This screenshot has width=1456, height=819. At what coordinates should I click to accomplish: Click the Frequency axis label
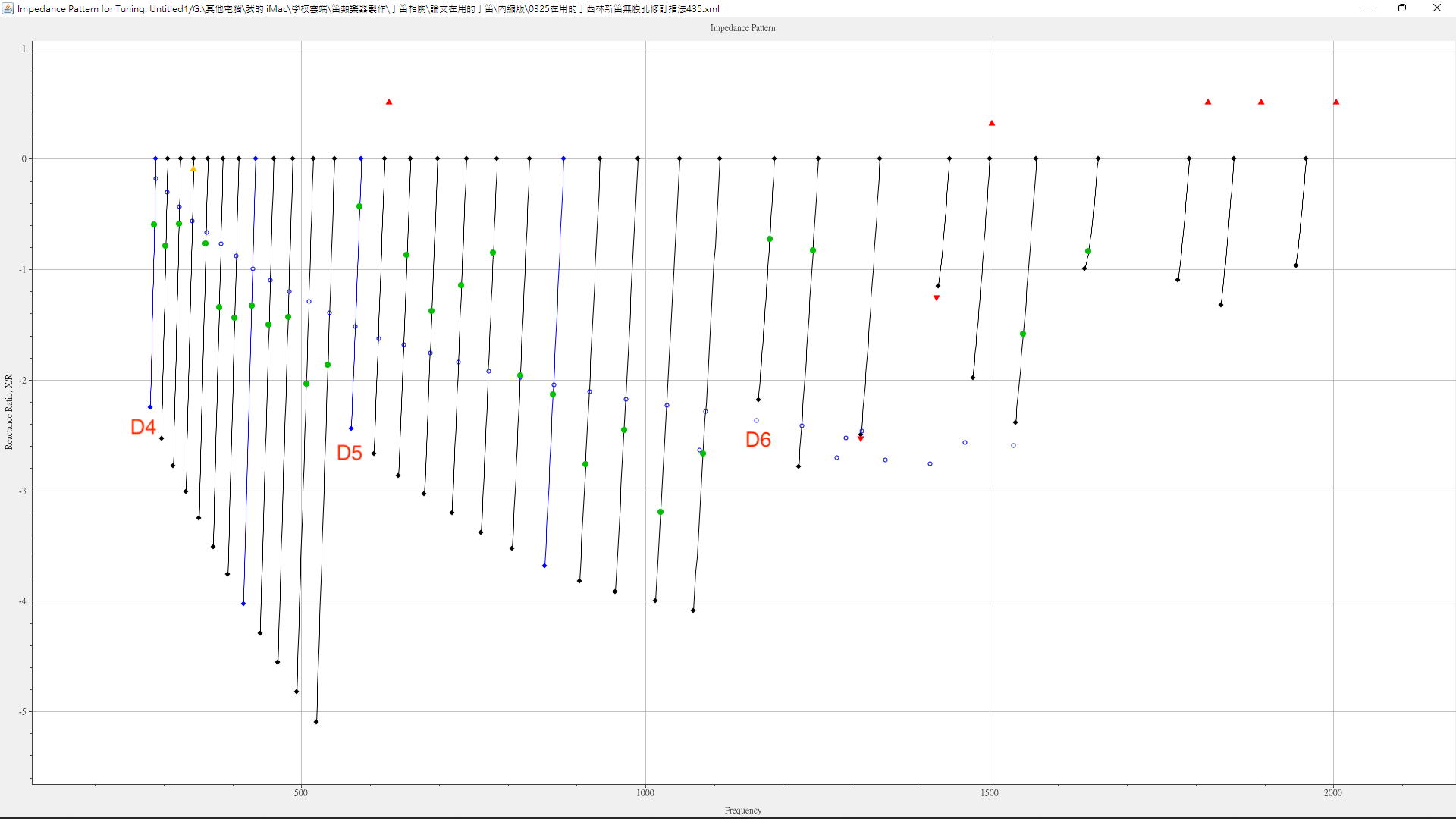click(742, 810)
